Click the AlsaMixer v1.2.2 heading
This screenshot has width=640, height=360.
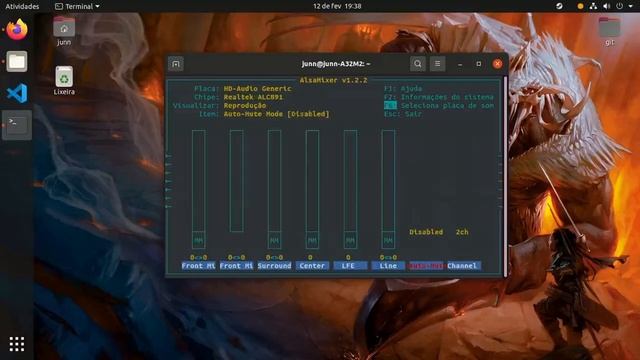click(333, 80)
